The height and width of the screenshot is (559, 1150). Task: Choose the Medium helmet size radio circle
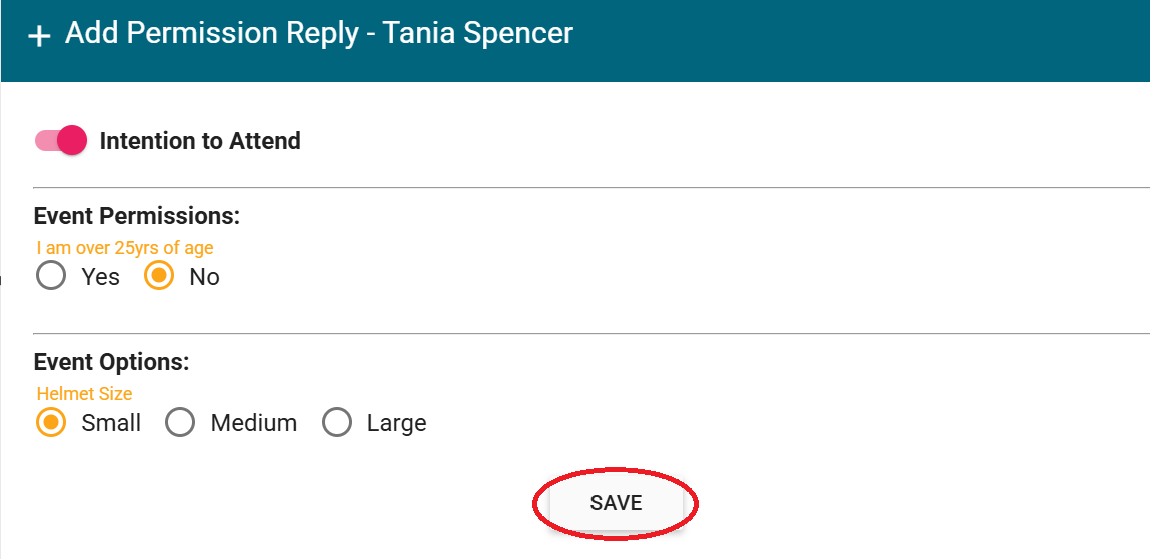[180, 423]
